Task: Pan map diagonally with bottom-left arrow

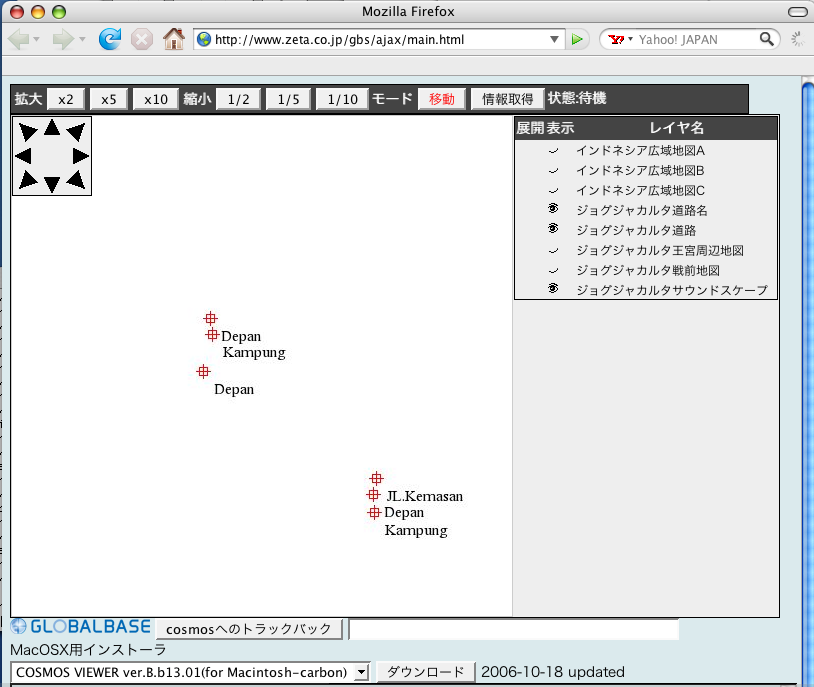Action: pos(27,180)
